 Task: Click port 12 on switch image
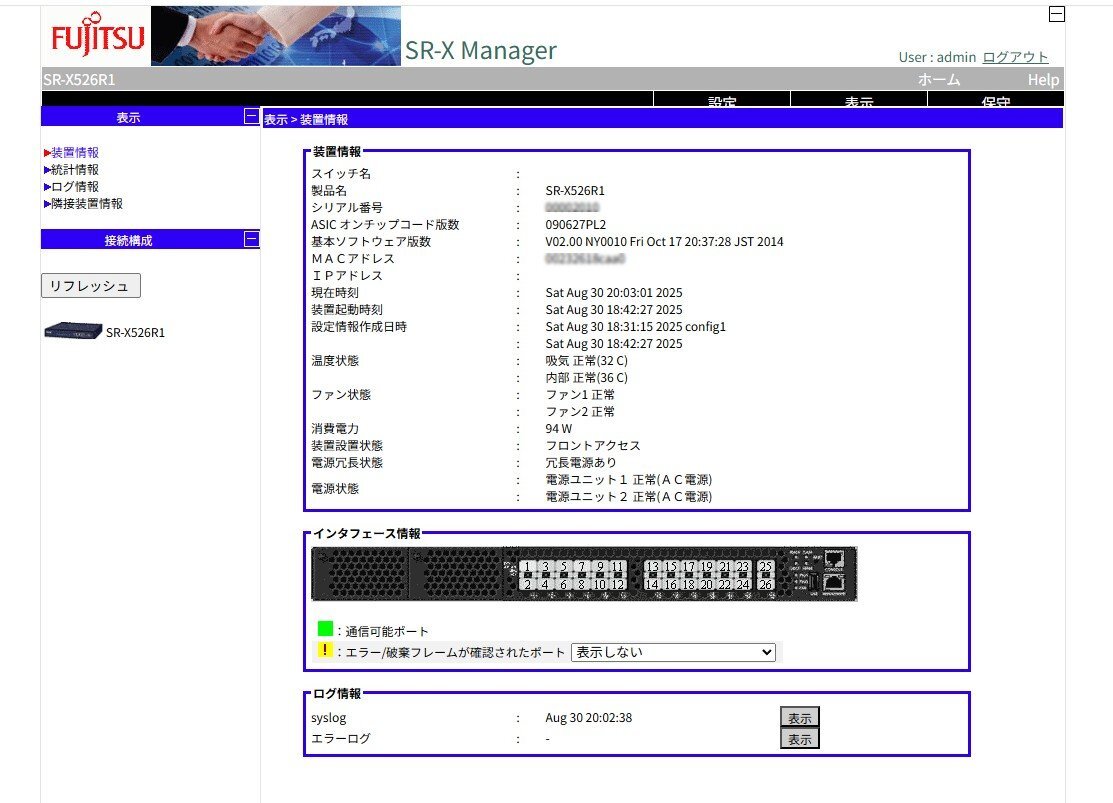618,584
